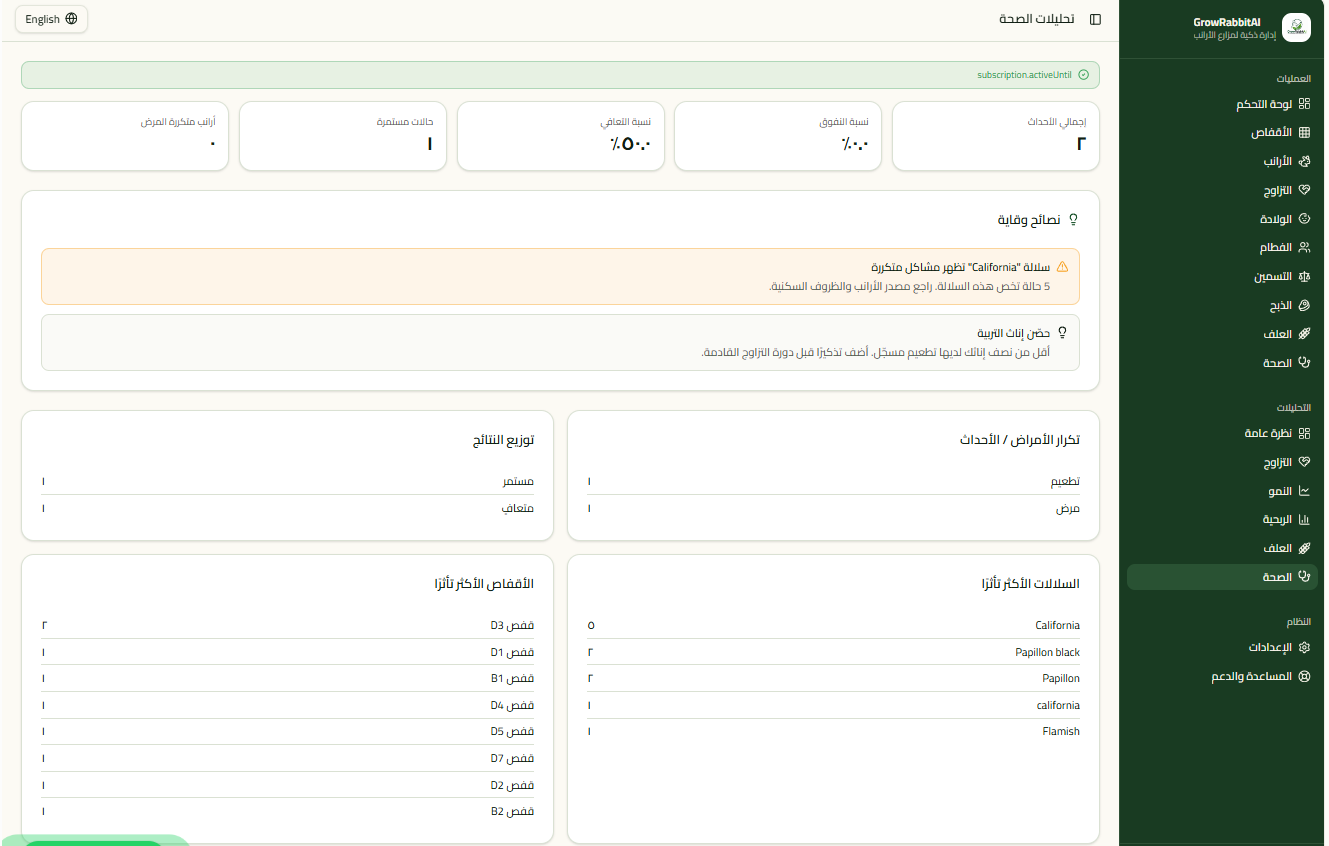1329x846 pixels.
Task: Click the السلالات الأكثر تأثرًا card heading
Action: pos(1031,584)
